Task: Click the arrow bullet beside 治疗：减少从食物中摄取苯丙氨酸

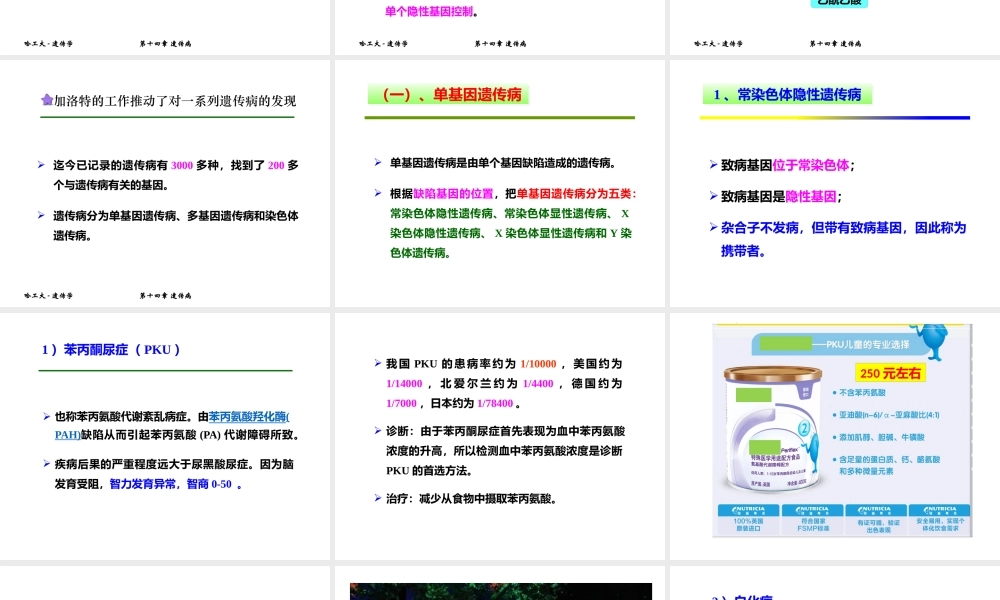Action: tap(378, 497)
